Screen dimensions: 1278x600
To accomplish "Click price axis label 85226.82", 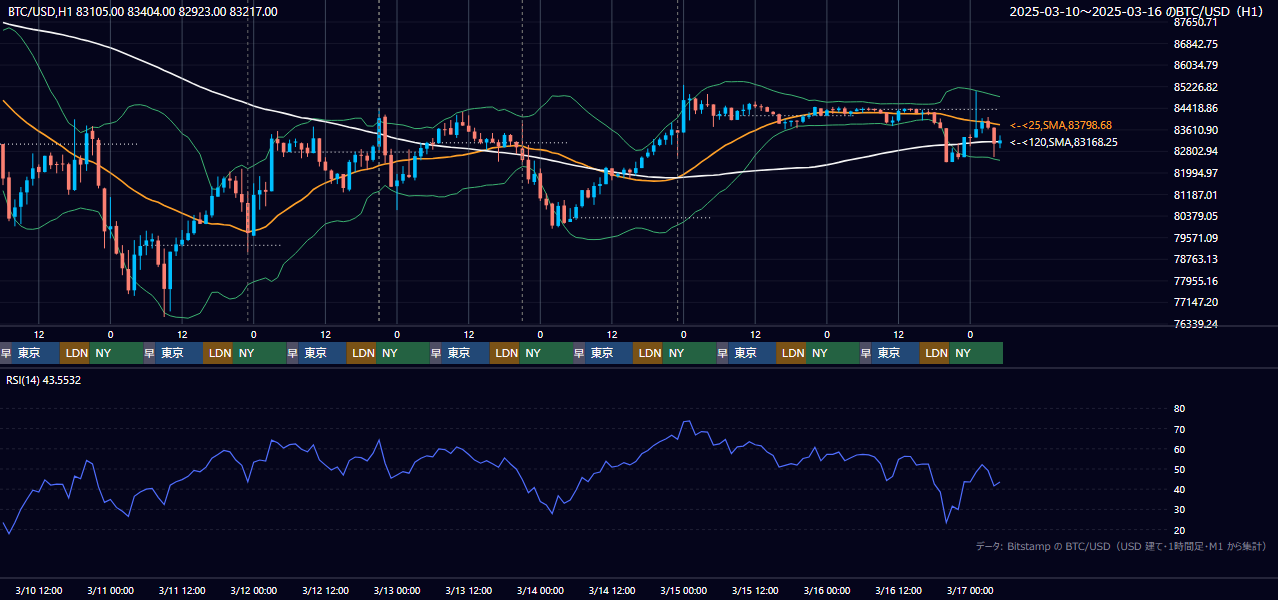I will pos(1196,87).
